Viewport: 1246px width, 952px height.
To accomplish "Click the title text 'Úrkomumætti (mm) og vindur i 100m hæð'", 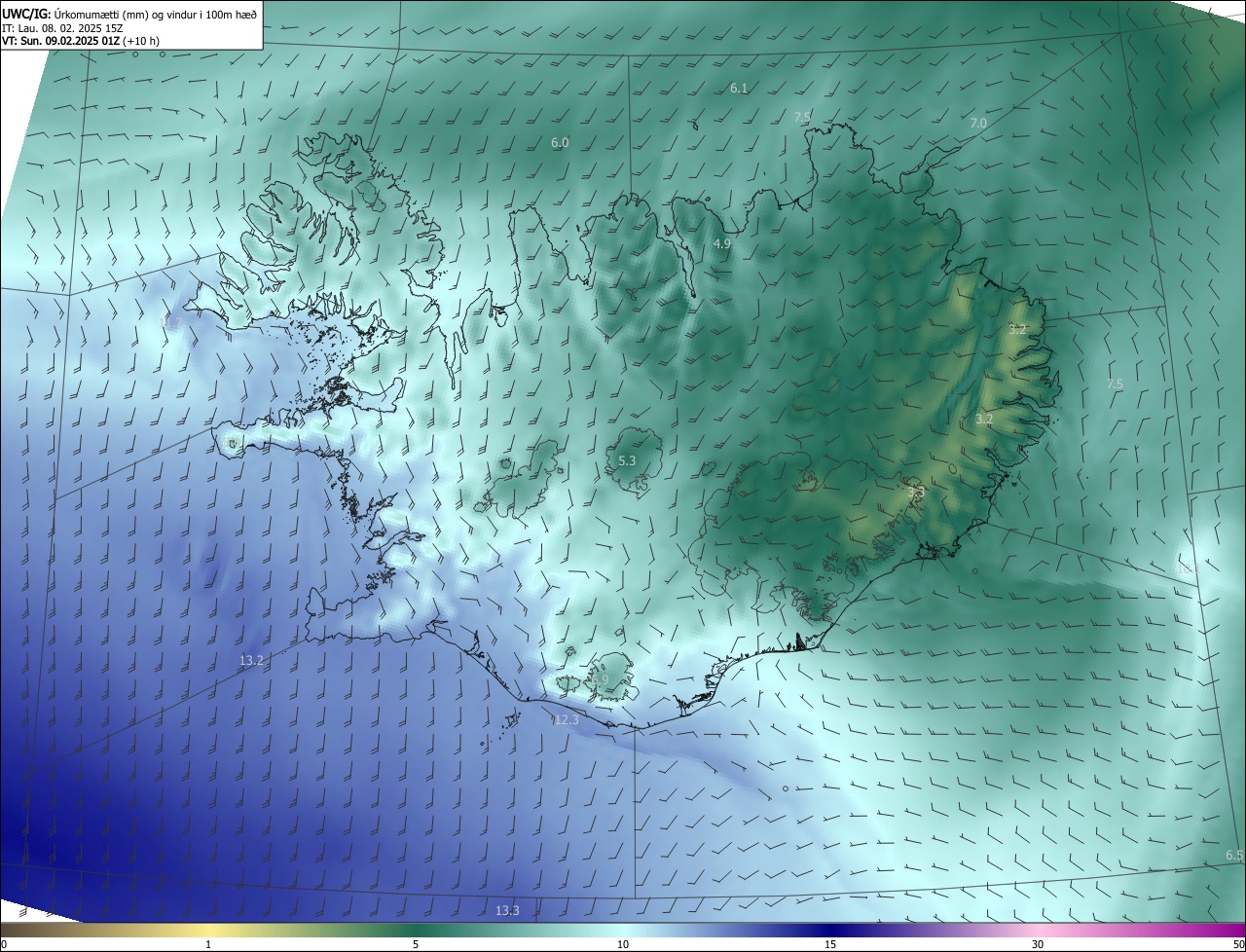I will (154, 14).
